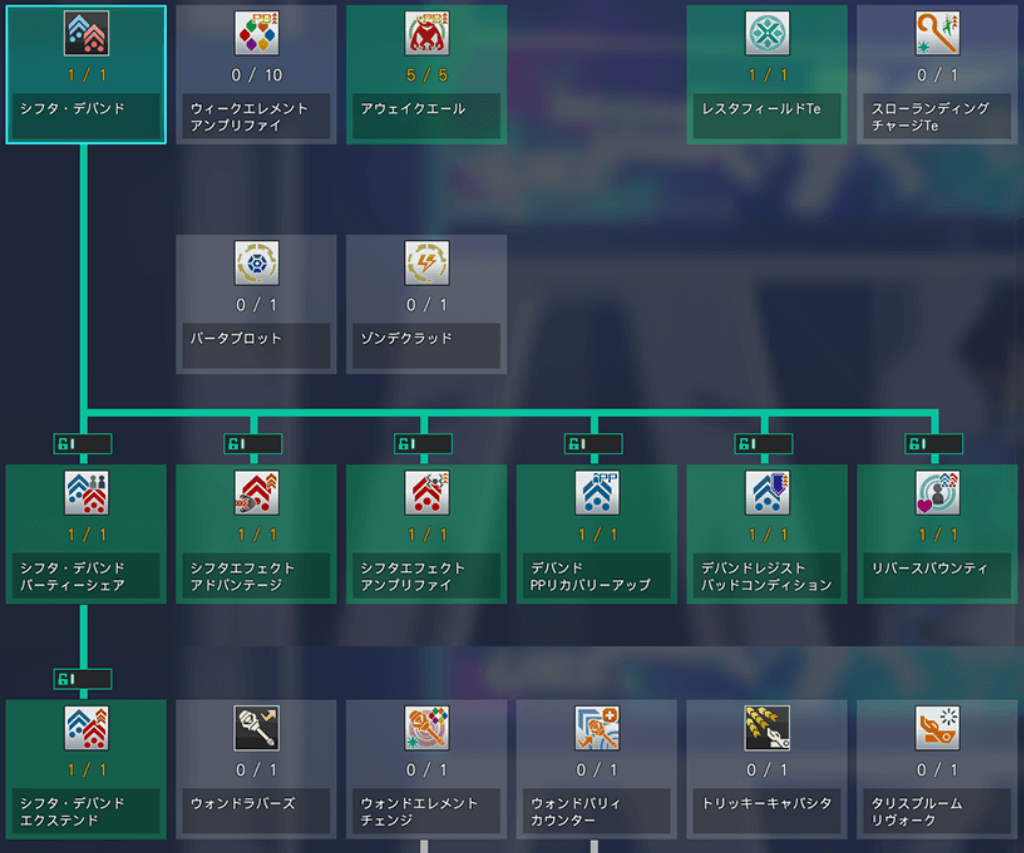This screenshot has height=853, width=1024.
Task: Click the 0 / 10 level counter
Action: (256, 75)
